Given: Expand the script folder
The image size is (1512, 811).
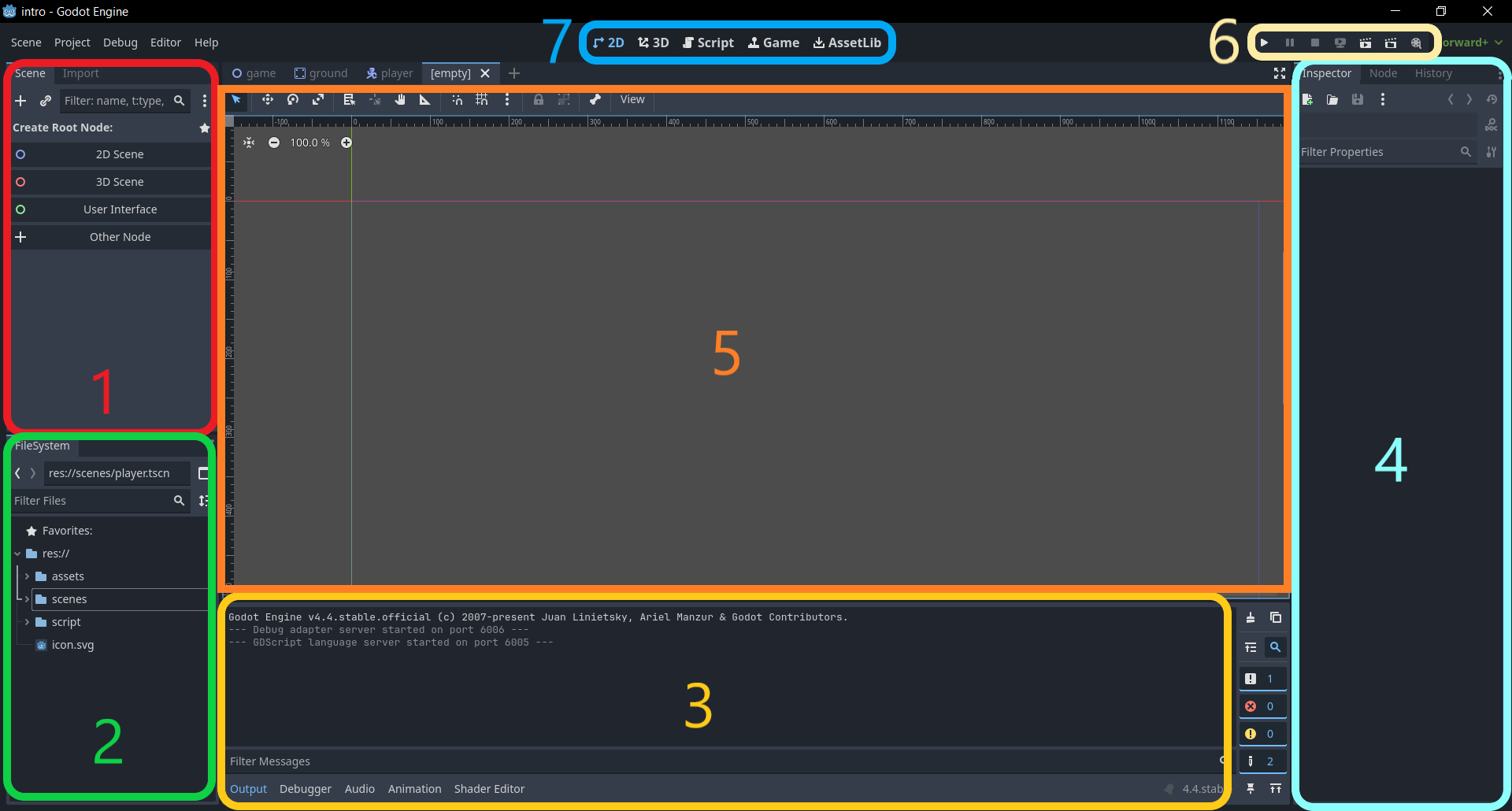Looking at the screenshot, I should (28, 622).
